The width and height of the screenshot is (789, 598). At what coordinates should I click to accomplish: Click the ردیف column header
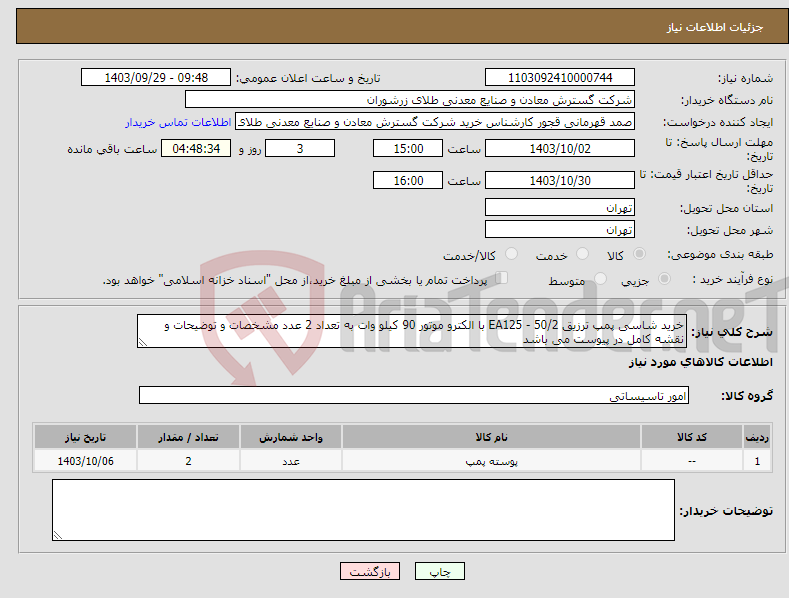pos(757,437)
